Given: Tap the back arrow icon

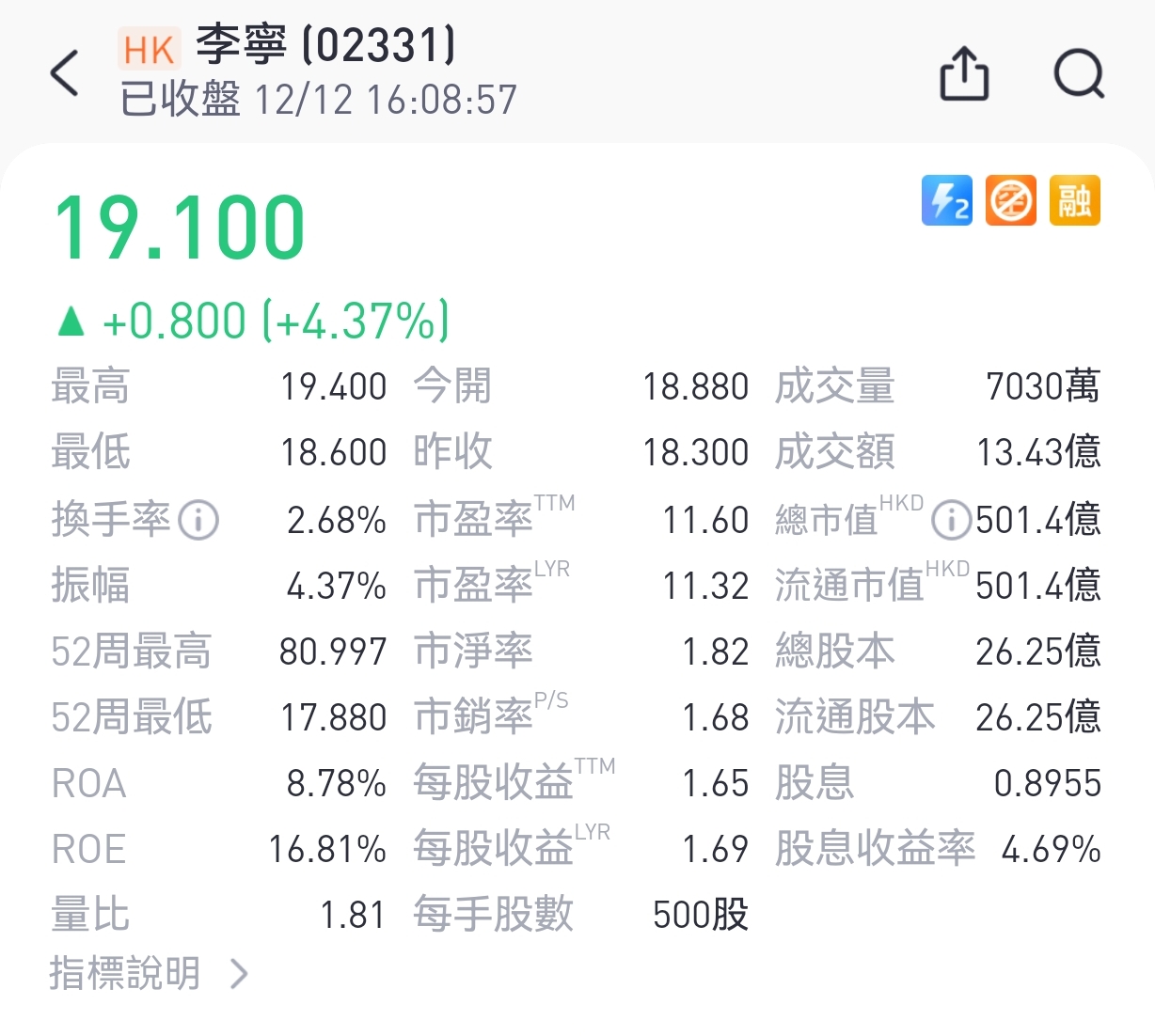Looking at the screenshot, I should point(64,73).
